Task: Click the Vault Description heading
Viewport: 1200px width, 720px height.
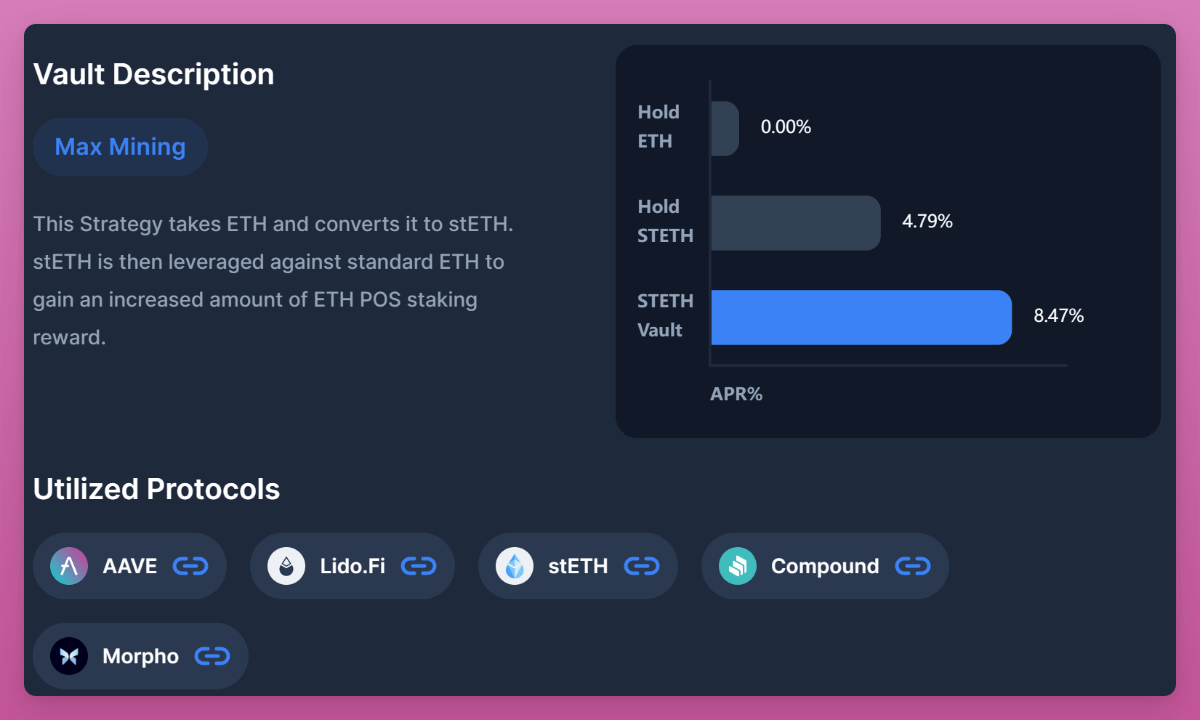Action: click(153, 74)
